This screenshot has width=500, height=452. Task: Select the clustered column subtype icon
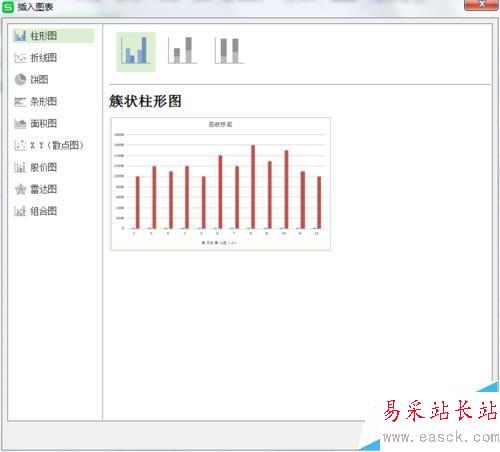[x=136, y=52]
